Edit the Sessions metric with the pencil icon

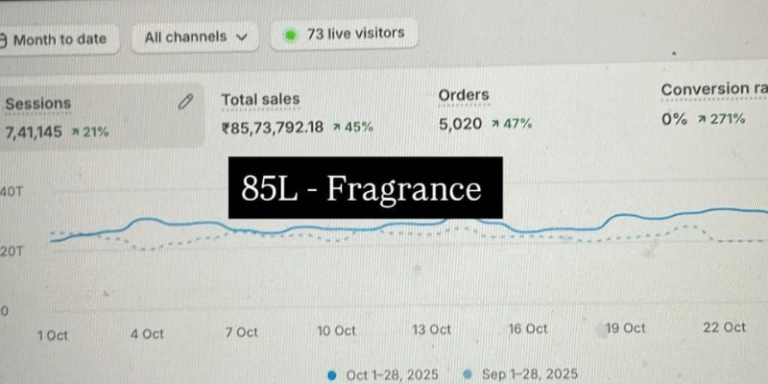[185, 102]
